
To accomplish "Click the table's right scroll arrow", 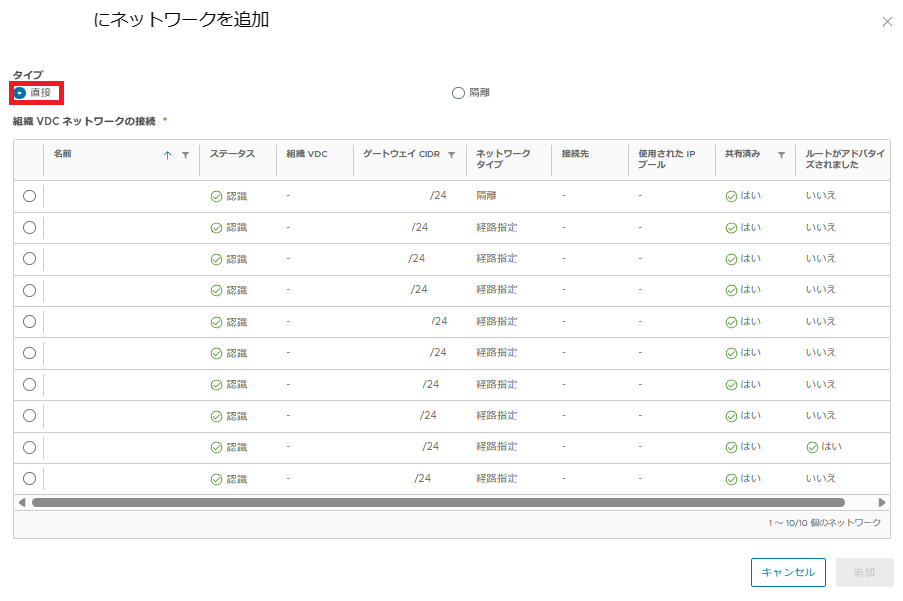I will (882, 502).
